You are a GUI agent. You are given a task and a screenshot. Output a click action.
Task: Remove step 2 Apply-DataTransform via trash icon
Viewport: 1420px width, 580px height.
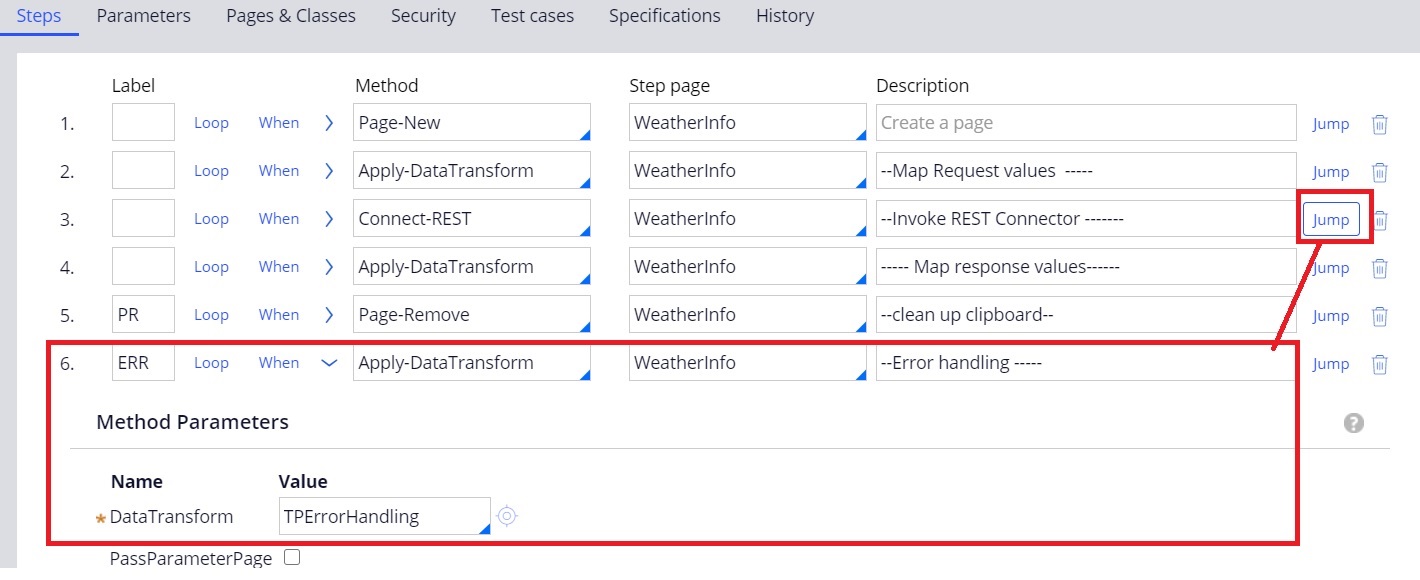1380,171
